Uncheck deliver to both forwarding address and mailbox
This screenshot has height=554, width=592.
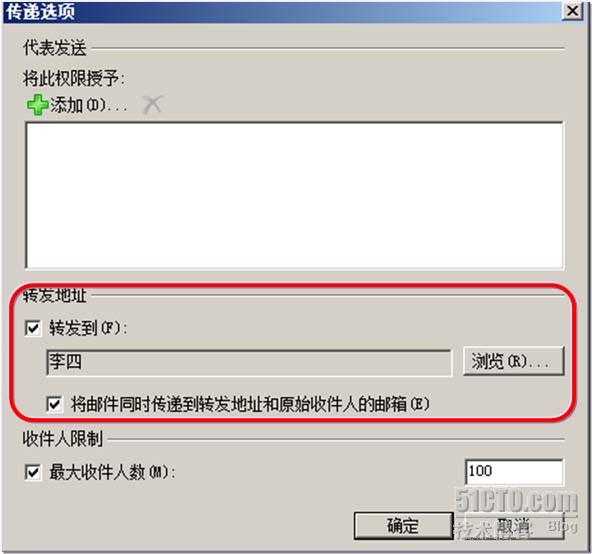point(54,404)
